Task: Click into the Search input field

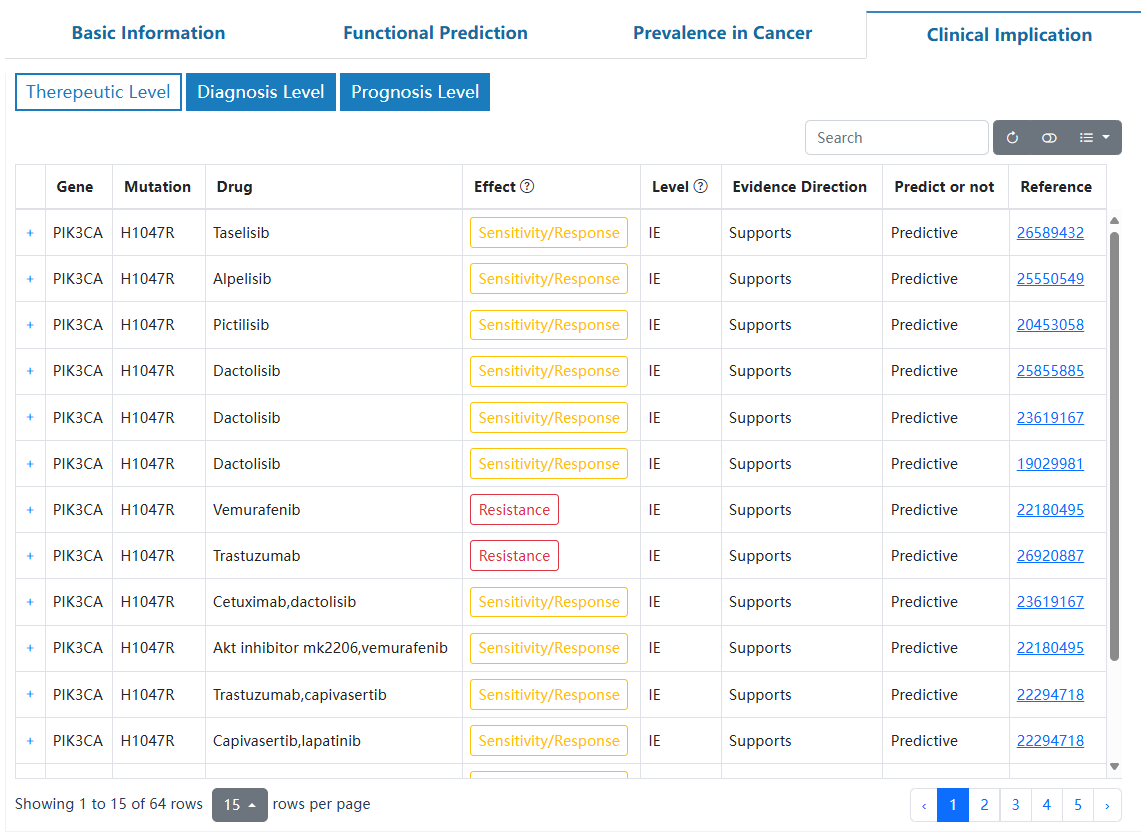Action: [896, 138]
